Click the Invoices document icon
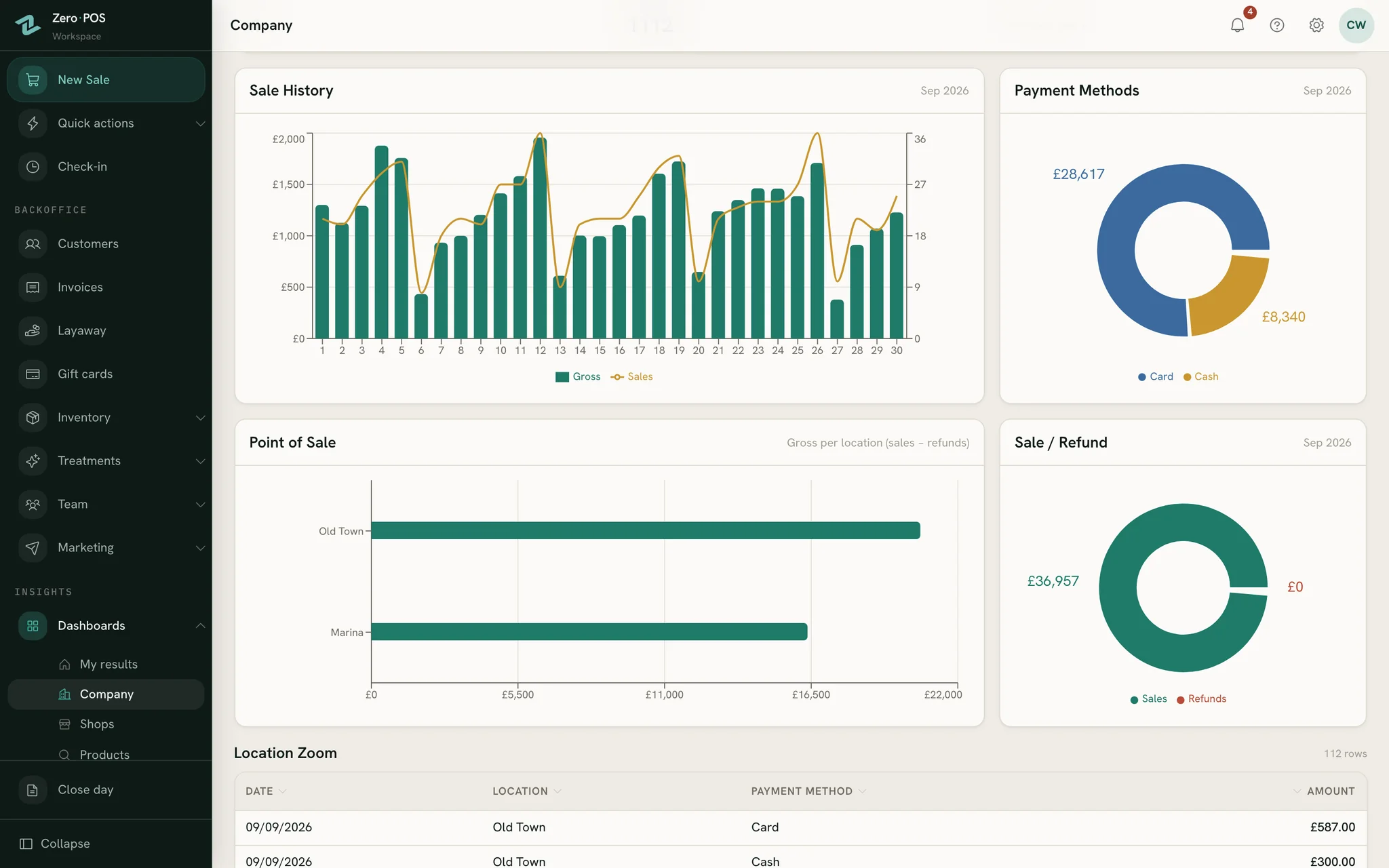1389x868 pixels. 33,288
